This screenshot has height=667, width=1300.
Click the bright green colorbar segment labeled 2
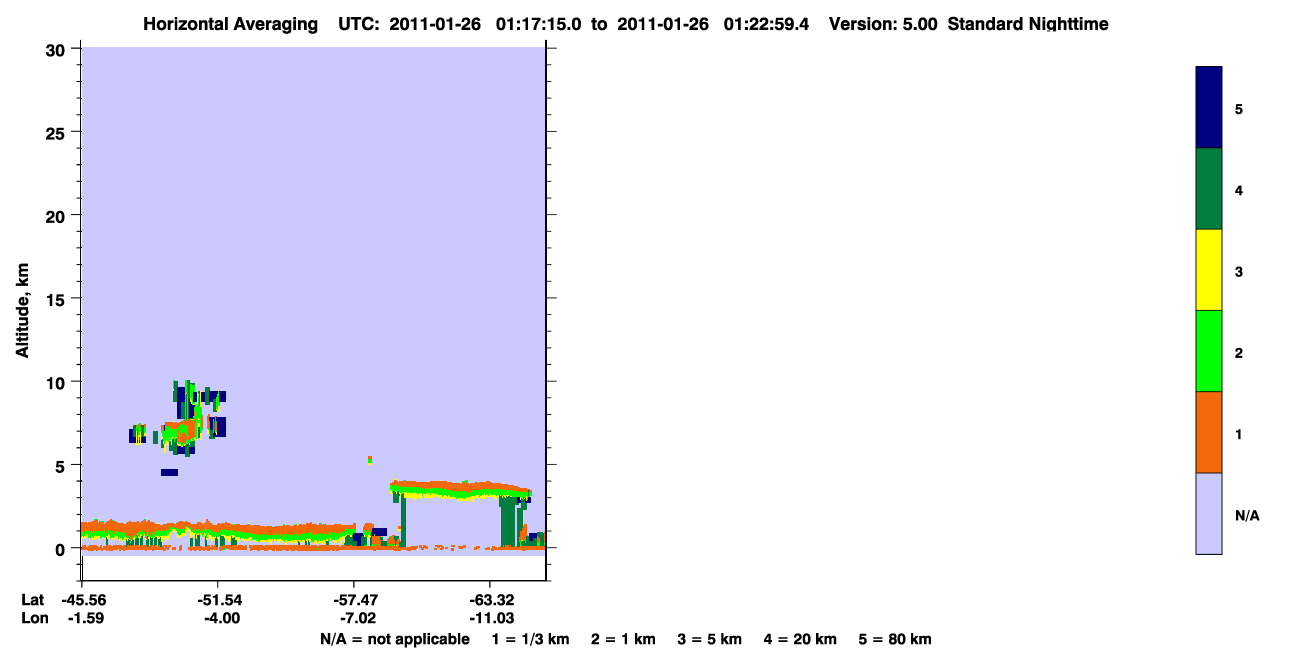coord(1209,351)
